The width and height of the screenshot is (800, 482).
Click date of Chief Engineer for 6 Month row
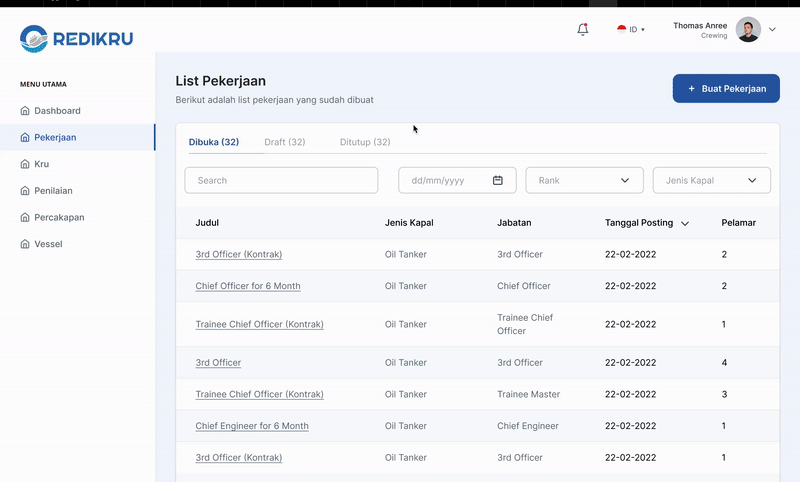click(630, 425)
